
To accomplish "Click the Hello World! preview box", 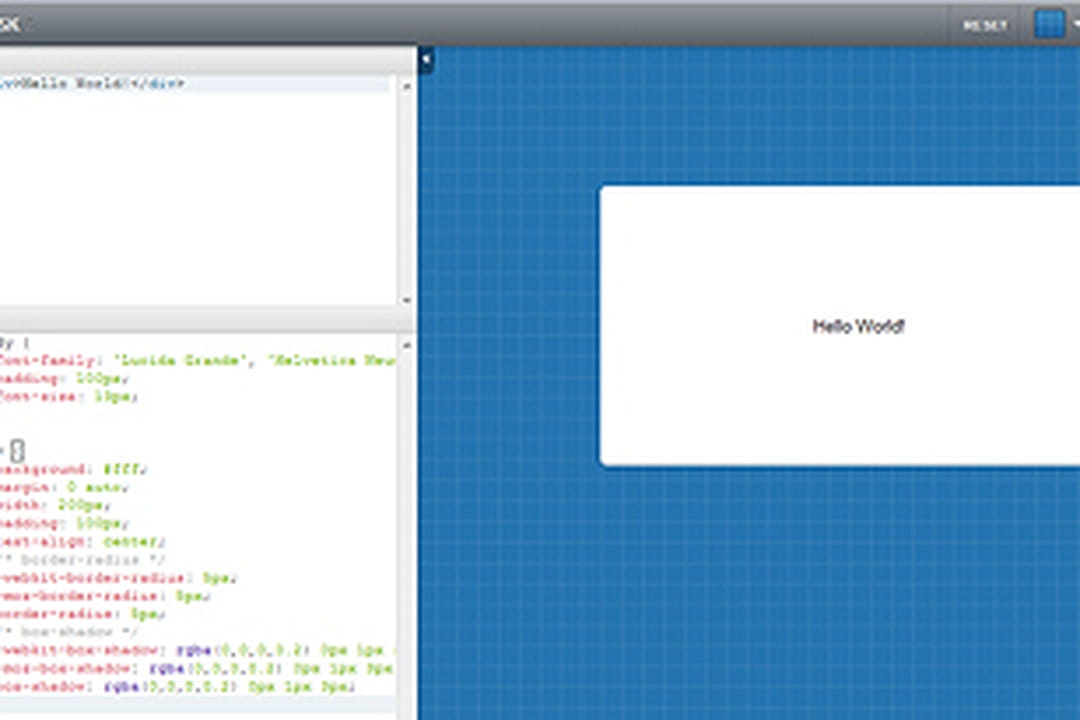I will [x=858, y=324].
